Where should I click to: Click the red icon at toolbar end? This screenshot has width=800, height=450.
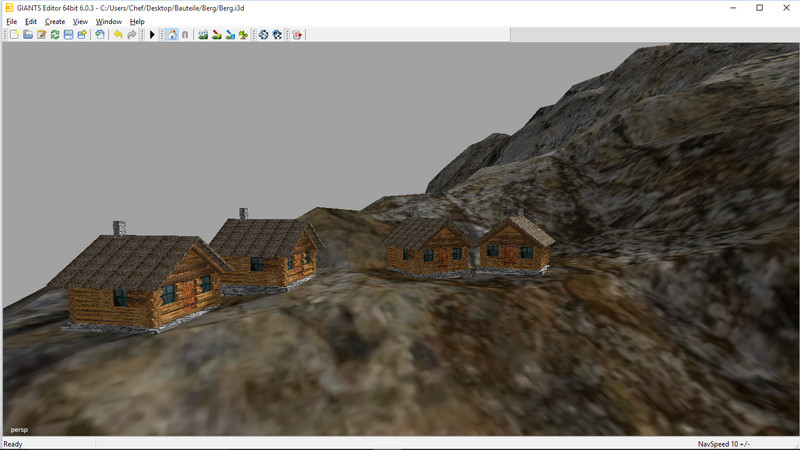click(297, 35)
